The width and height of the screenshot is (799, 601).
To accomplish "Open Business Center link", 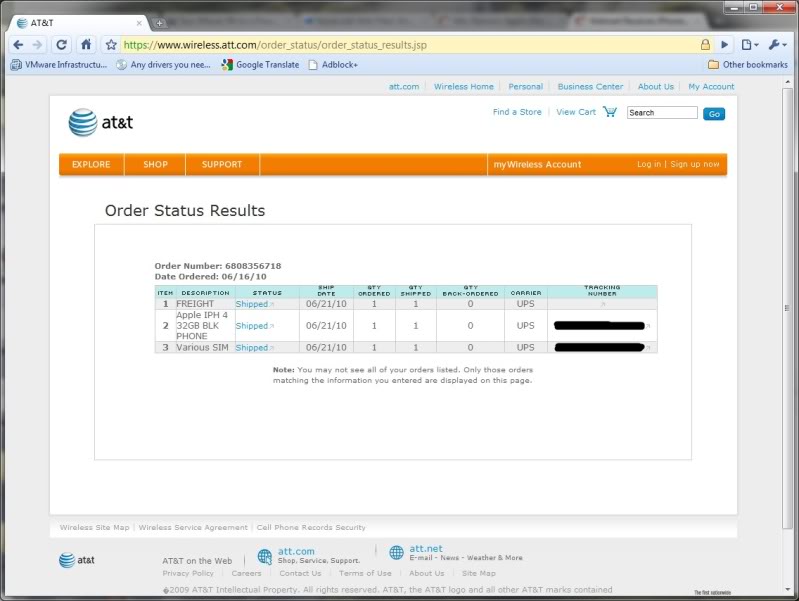I will click(x=590, y=87).
